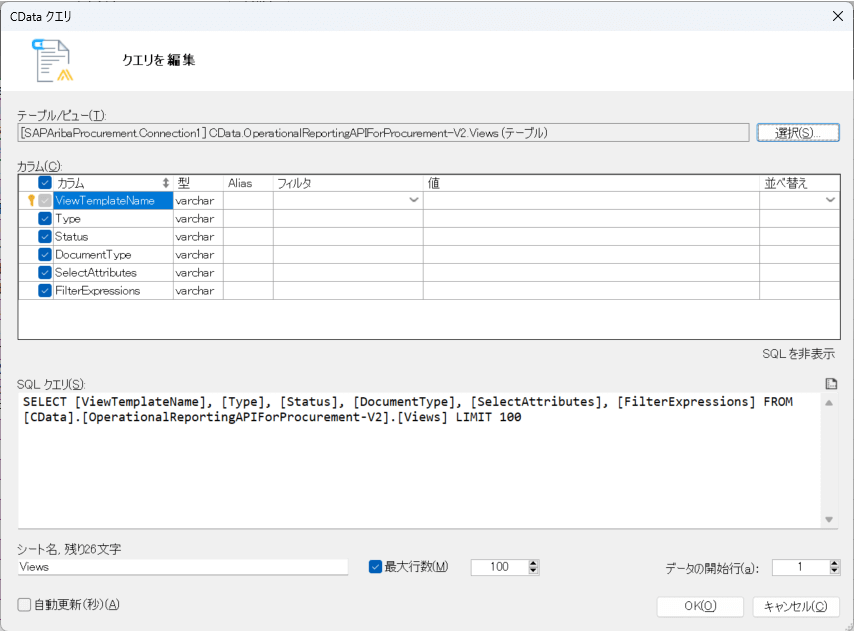Click inside the SQL query text area

[419, 460]
